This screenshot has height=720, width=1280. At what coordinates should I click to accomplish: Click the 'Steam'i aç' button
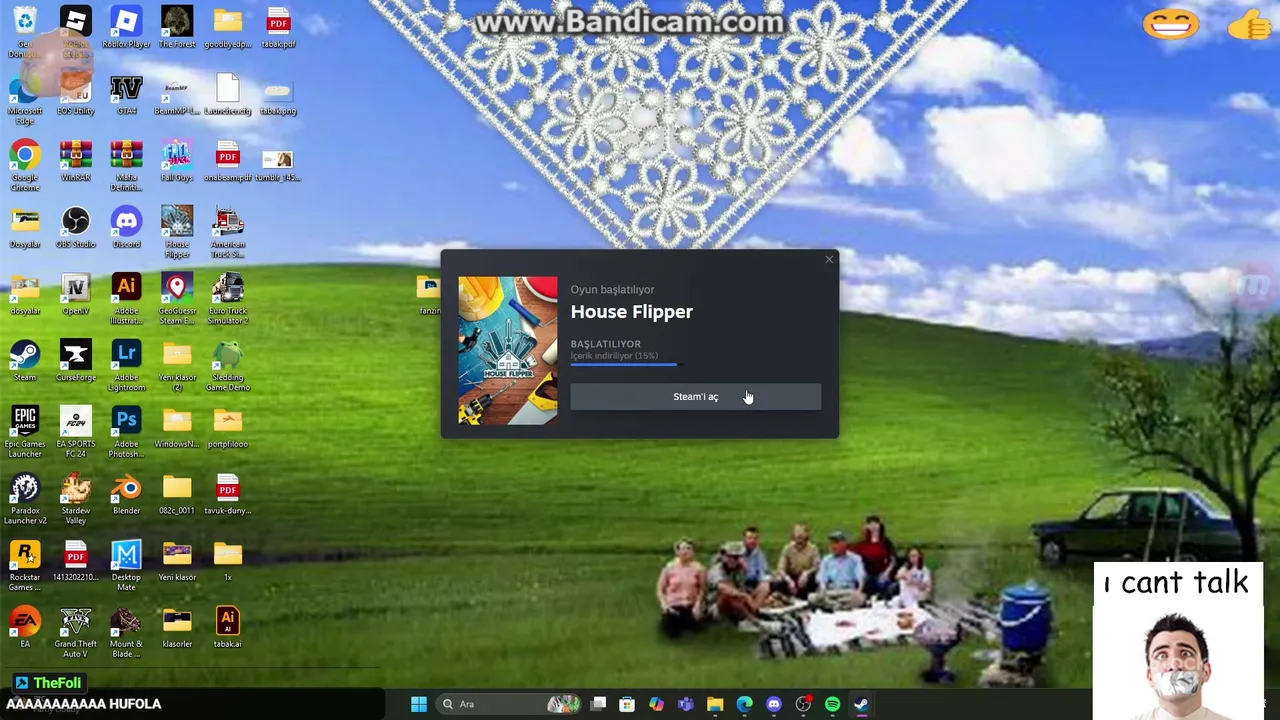click(x=695, y=397)
